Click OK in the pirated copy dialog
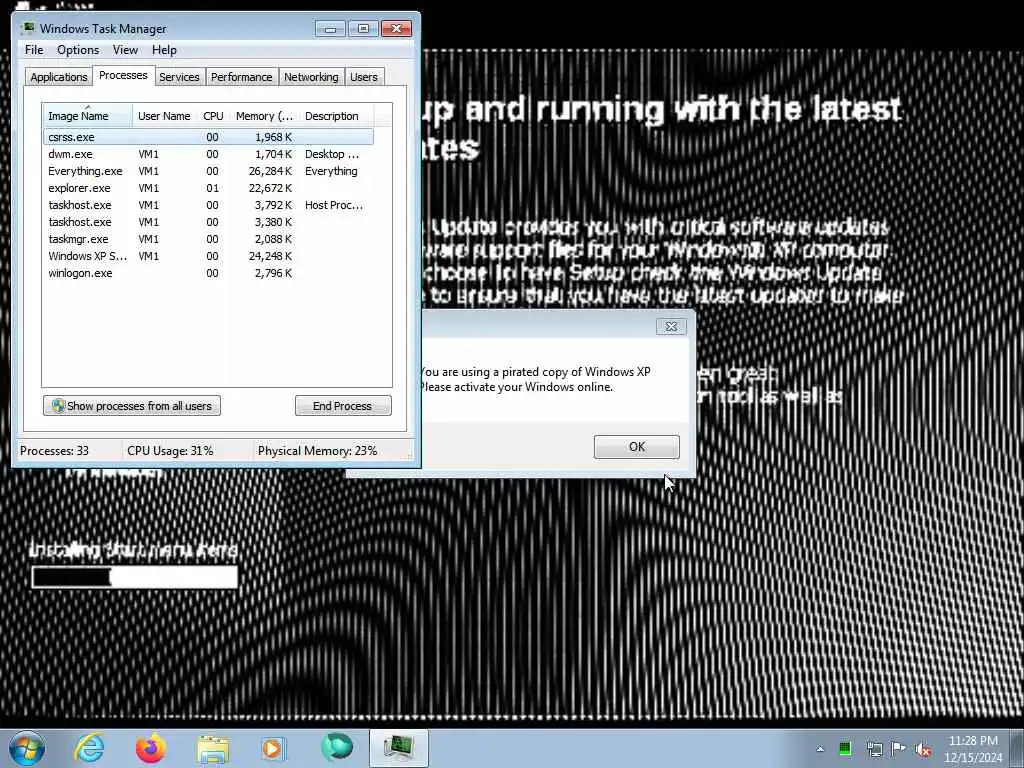The height and width of the screenshot is (768, 1024). 637,447
